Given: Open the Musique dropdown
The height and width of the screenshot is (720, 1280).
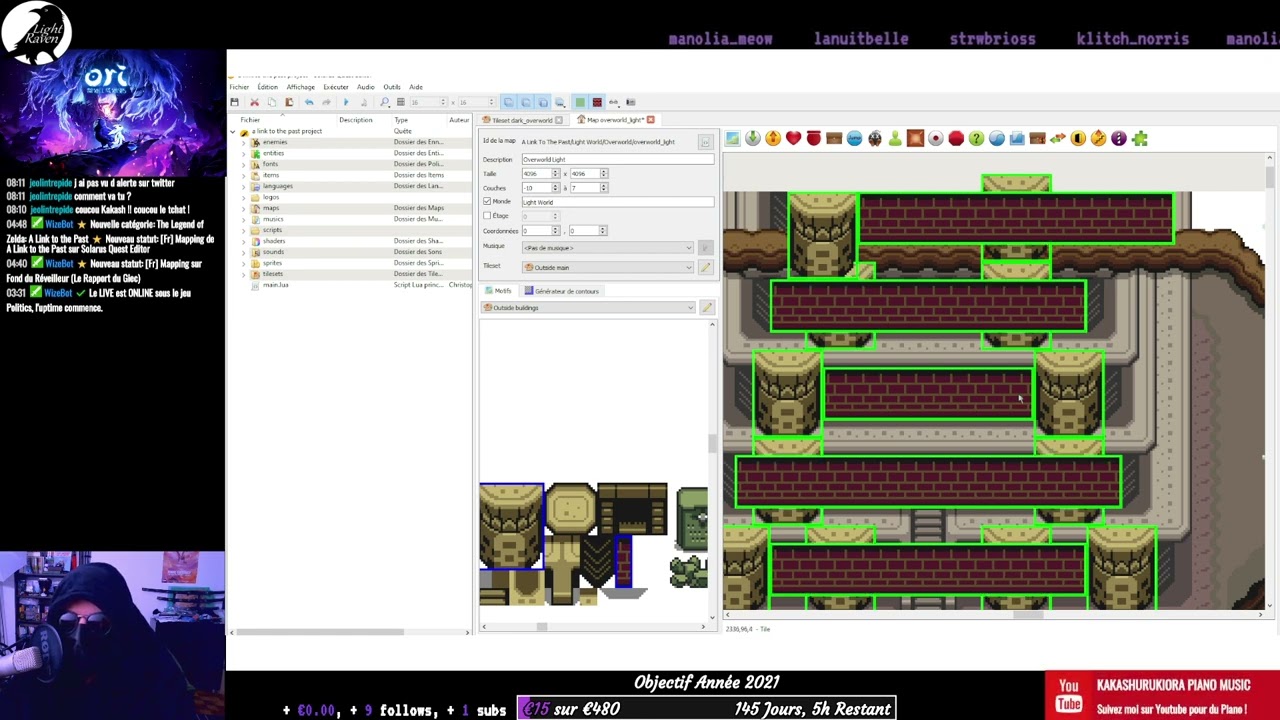Looking at the screenshot, I should click(607, 247).
